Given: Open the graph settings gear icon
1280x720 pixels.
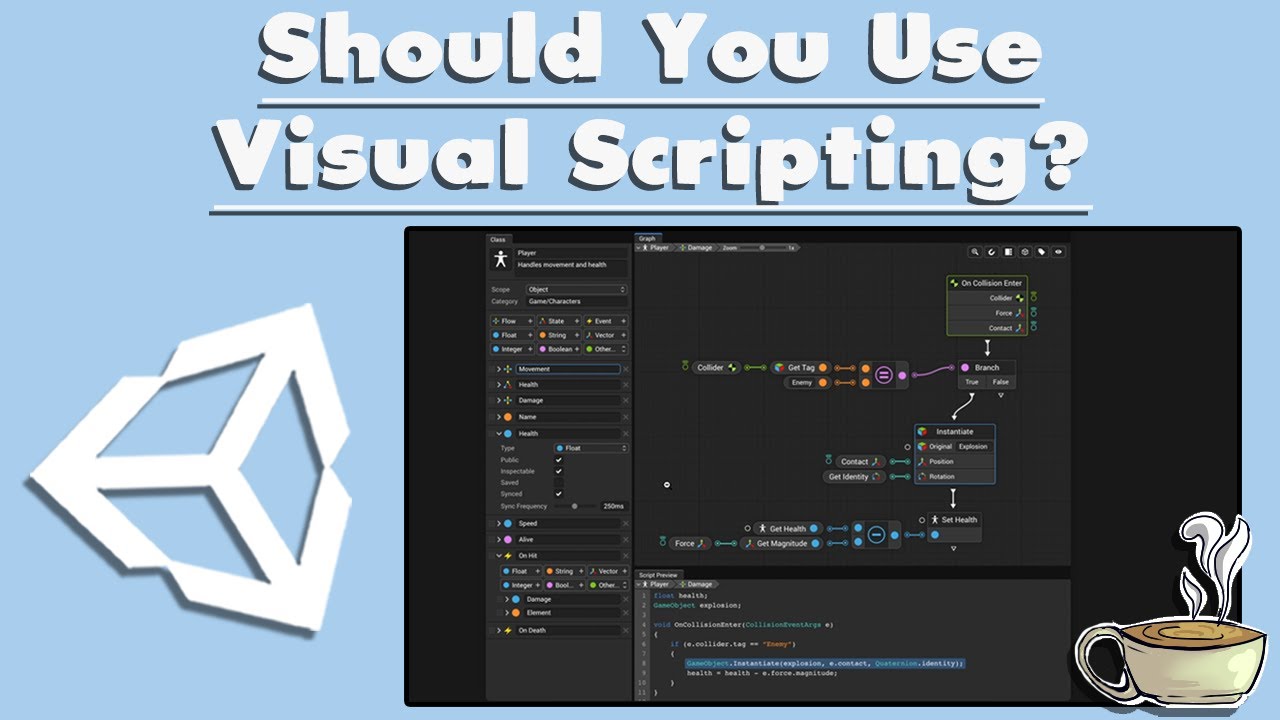Looking at the screenshot, I should pos(1023,251).
